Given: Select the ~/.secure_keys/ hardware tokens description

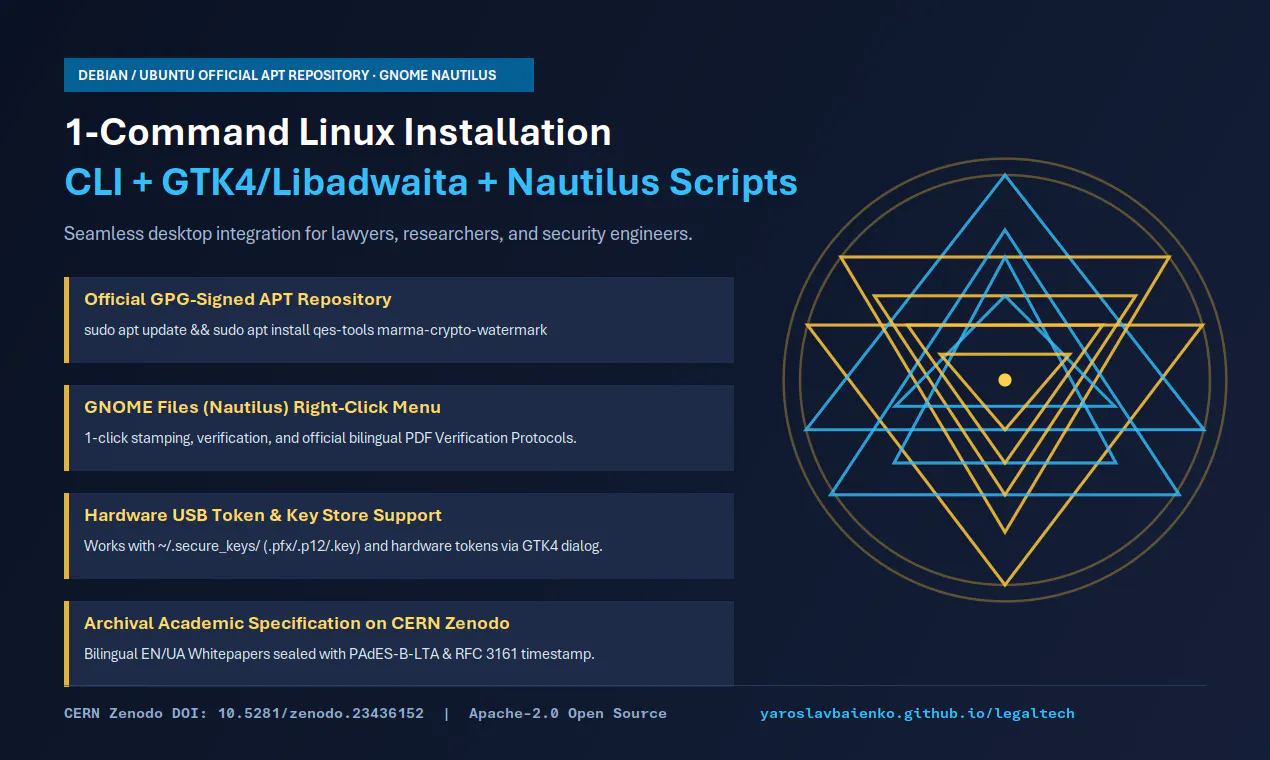Looking at the screenshot, I should coord(343,546).
